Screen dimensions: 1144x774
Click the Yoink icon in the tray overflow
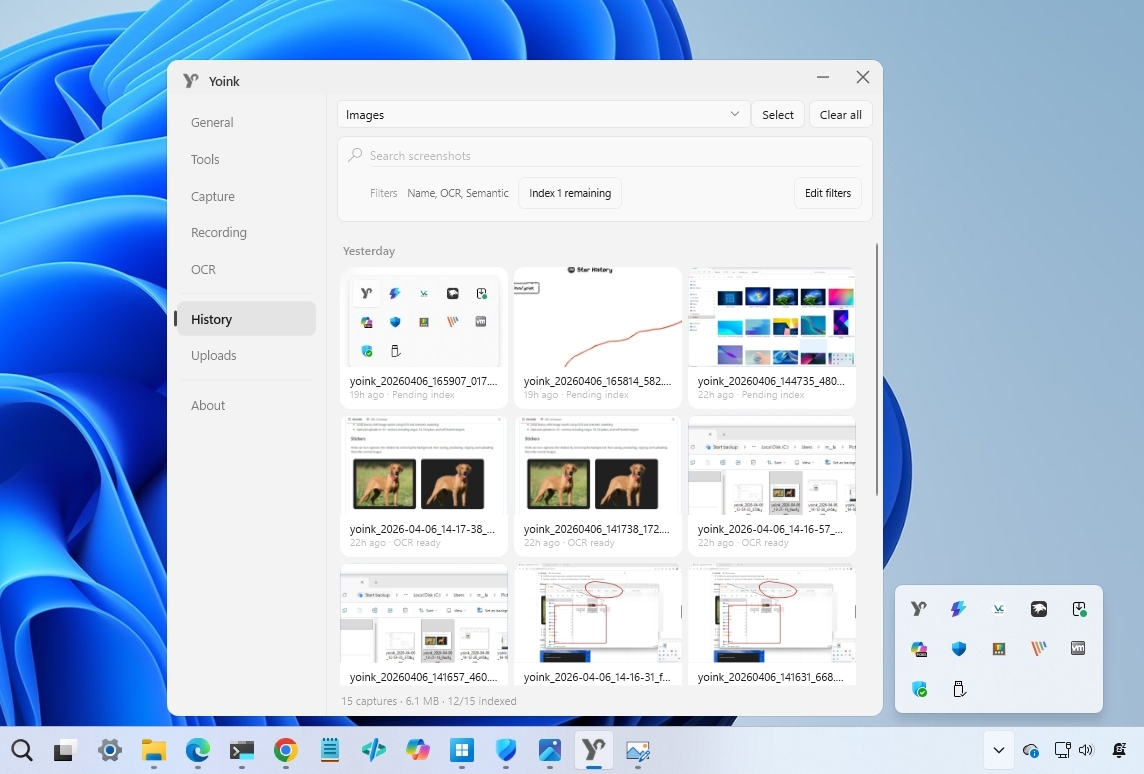[919, 609]
